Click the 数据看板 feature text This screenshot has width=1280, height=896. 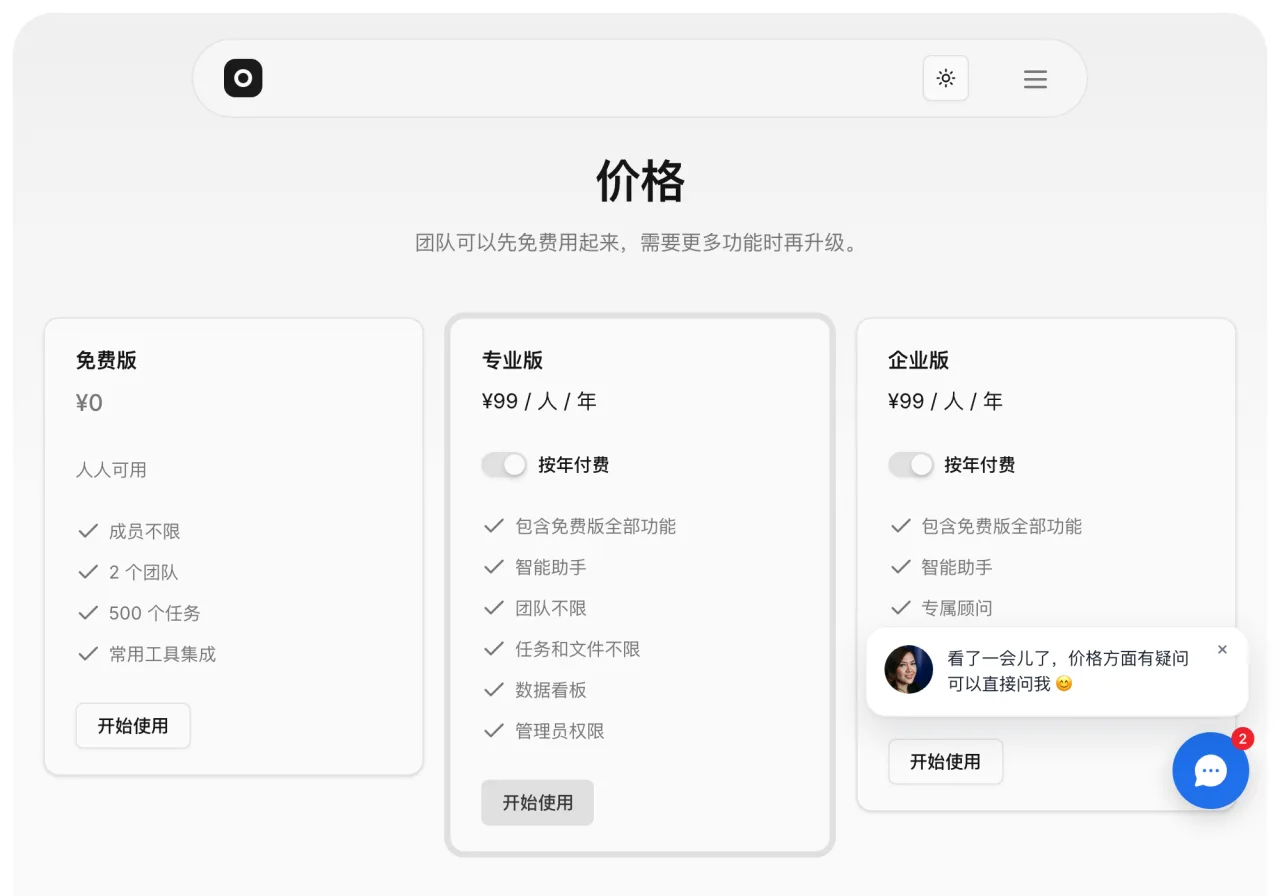(551, 690)
